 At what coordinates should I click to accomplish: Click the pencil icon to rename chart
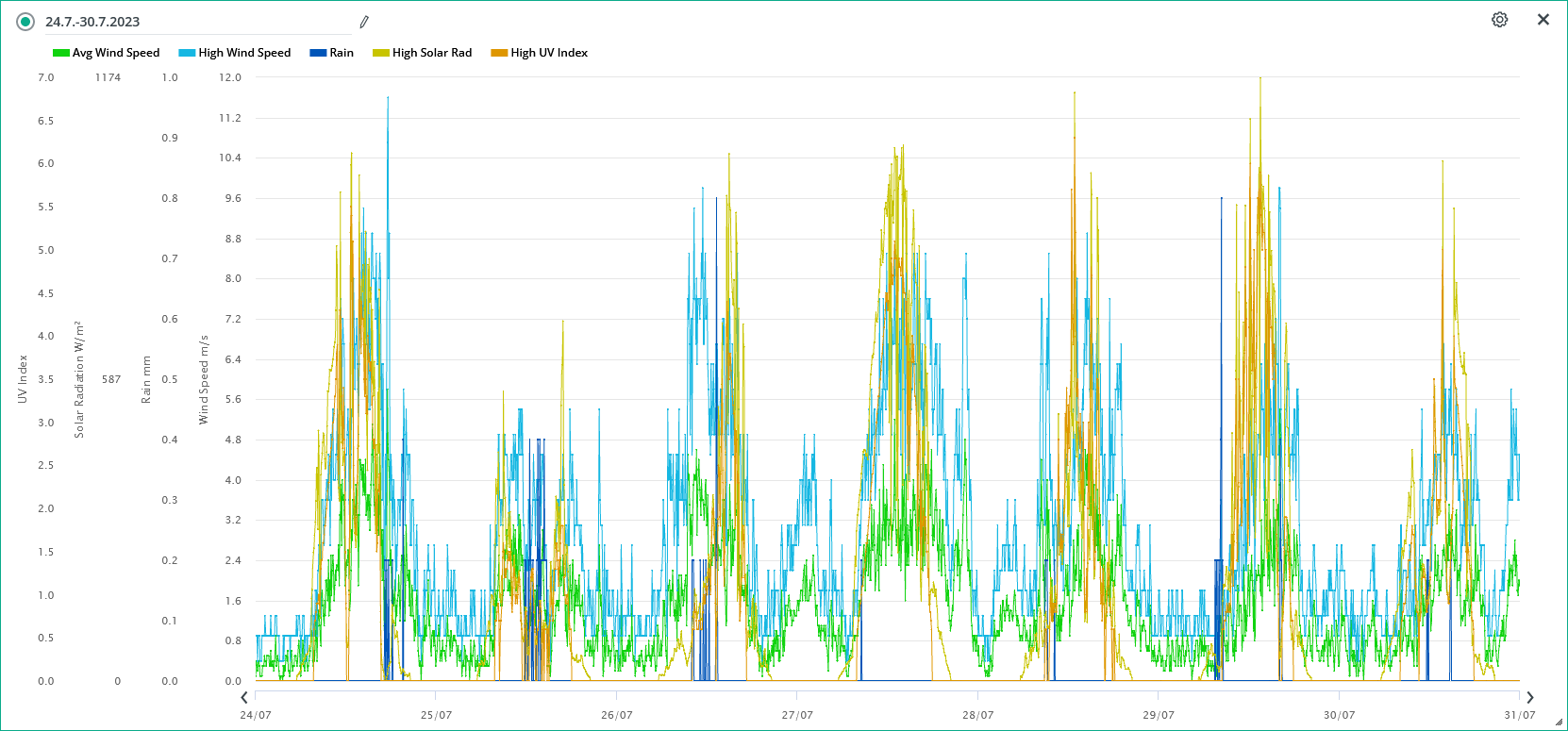click(x=364, y=22)
